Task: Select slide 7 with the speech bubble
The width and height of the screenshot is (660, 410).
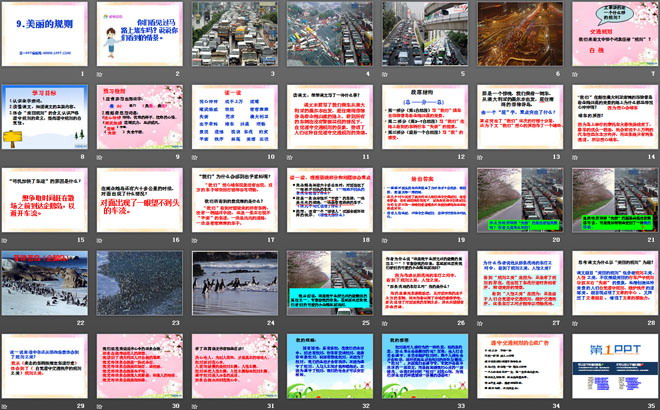Action: point(615,34)
